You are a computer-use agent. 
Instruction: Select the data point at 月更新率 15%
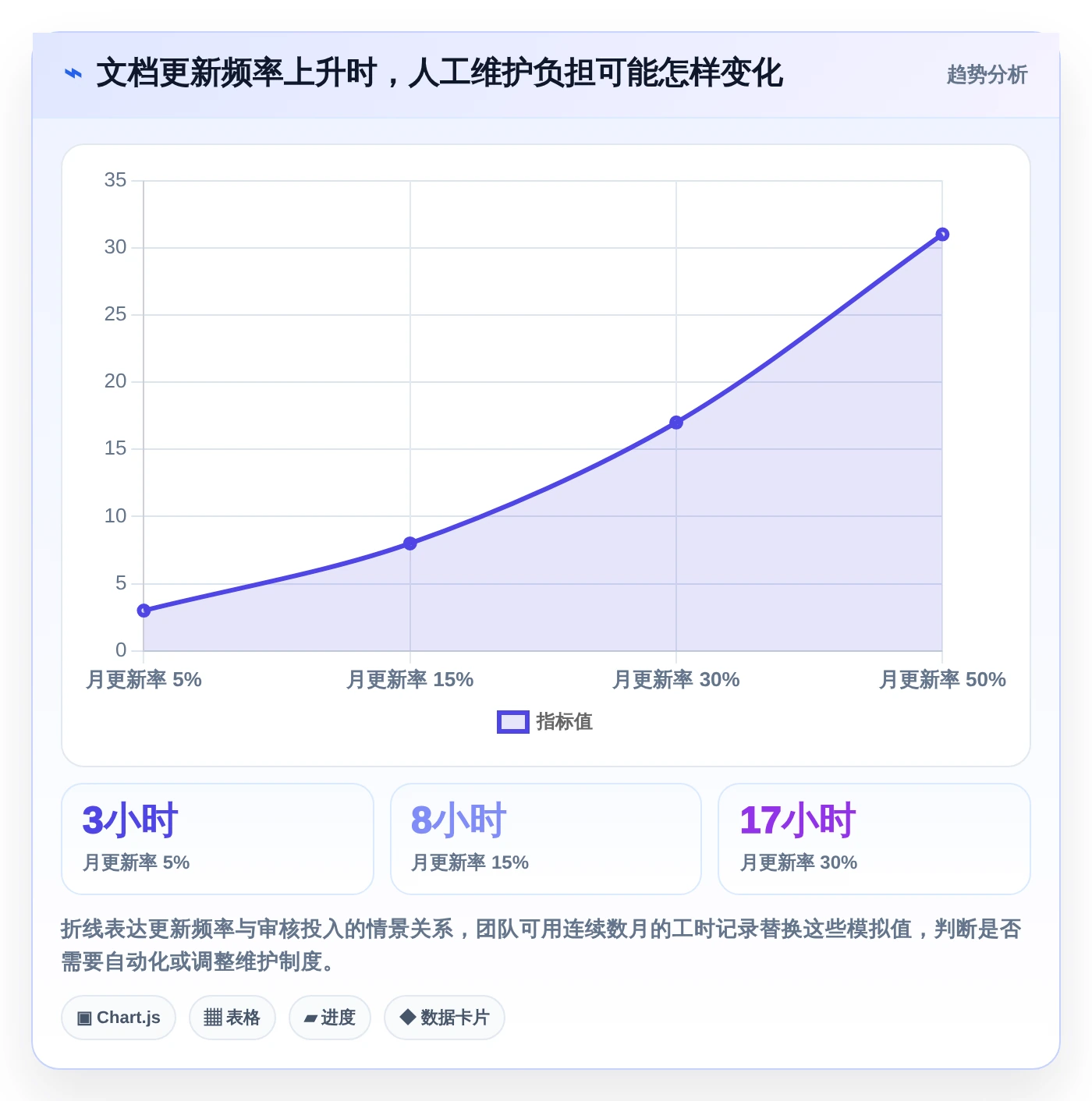[410, 543]
